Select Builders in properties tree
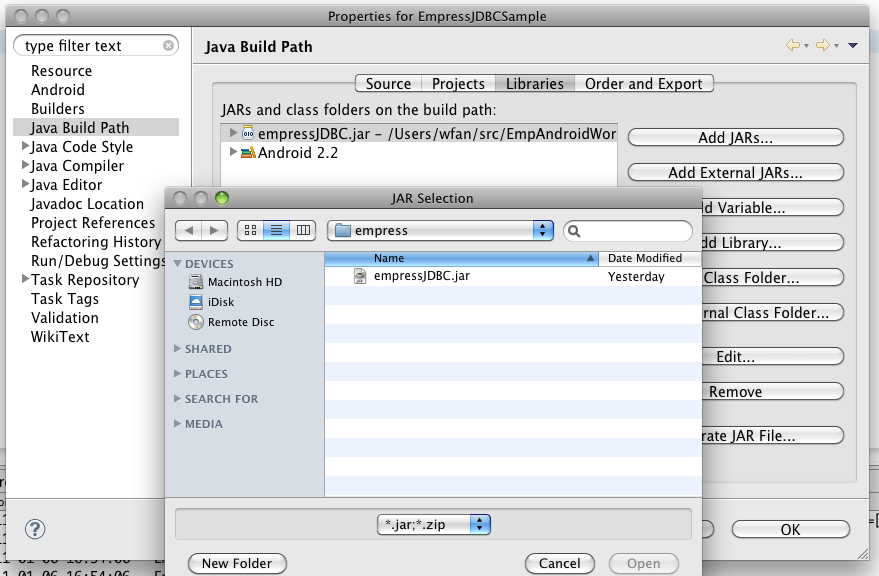This screenshot has height=576, width=879. pyautogui.click(x=58, y=109)
